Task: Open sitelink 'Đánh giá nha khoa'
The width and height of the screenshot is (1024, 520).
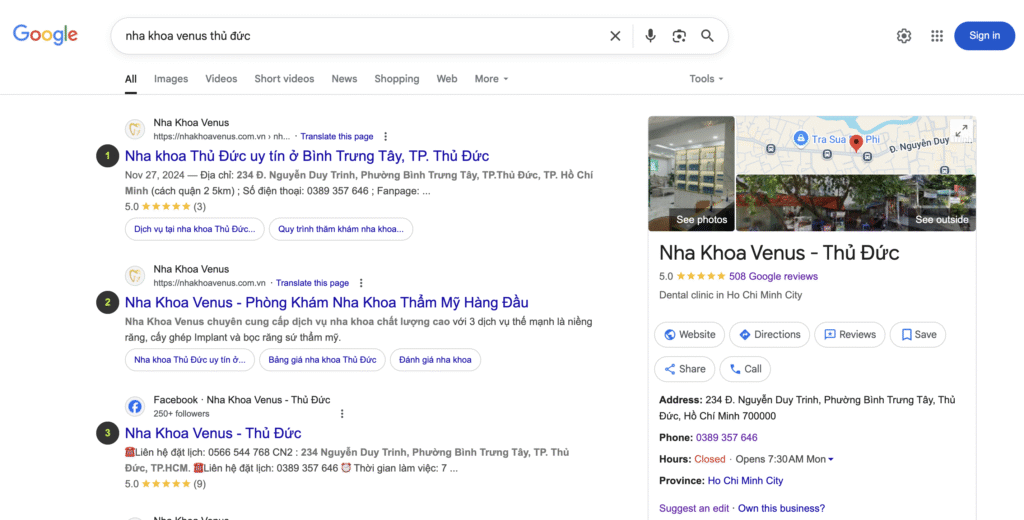Action: coord(435,360)
